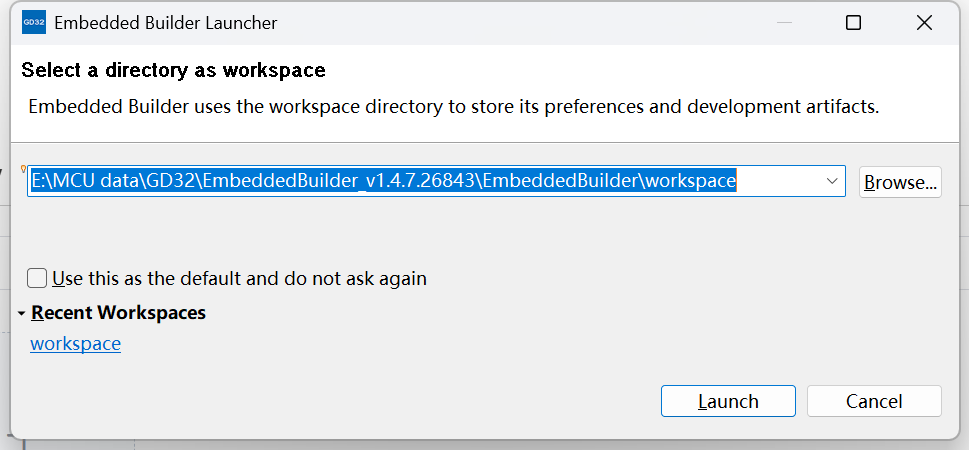Click the GD32 logo in title bar
Image resolution: width=969 pixels, height=450 pixels.
pyautogui.click(x=33, y=22)
